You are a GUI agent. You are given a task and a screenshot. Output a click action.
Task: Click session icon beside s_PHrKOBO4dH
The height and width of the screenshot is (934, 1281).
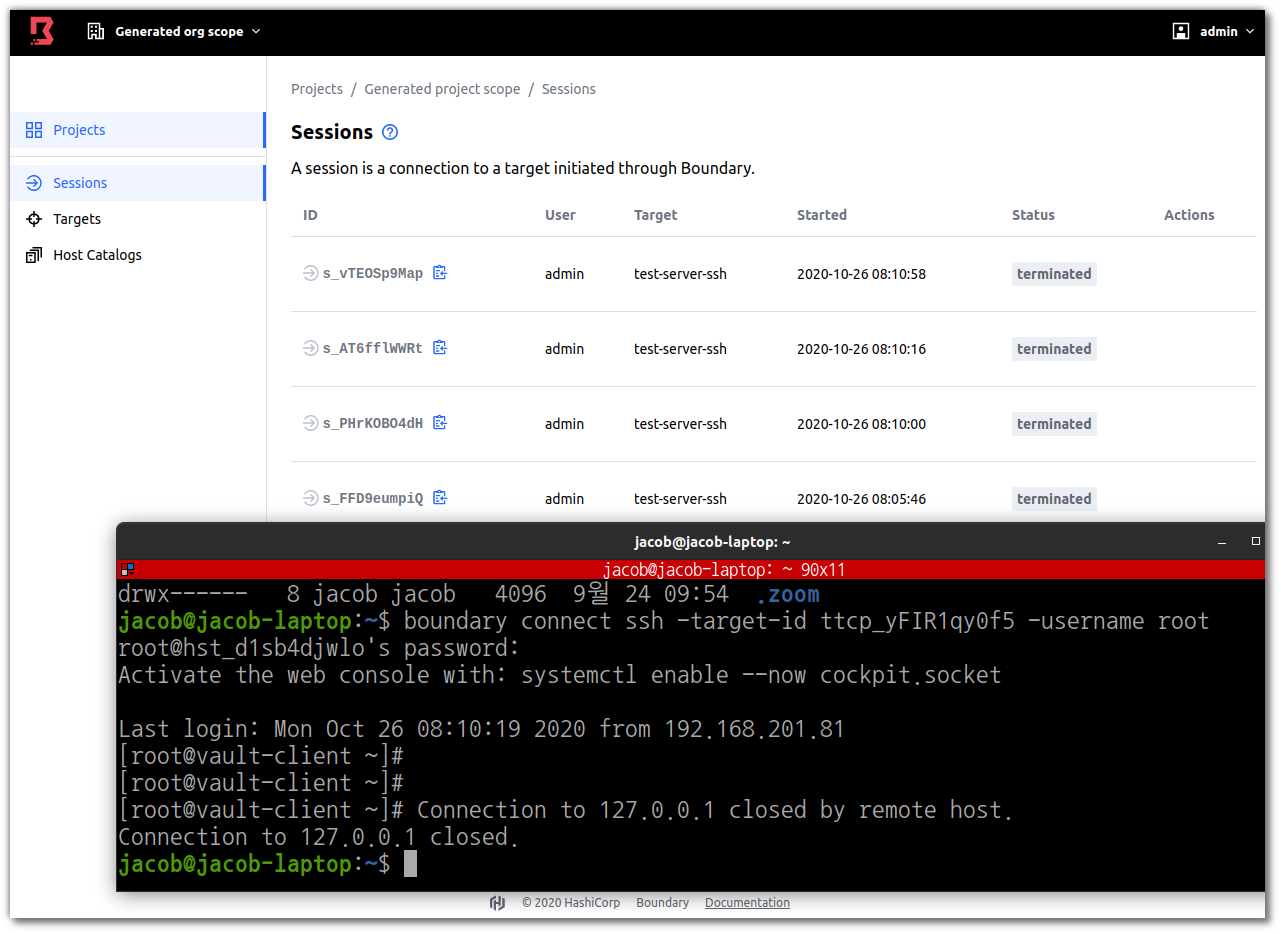310,423
